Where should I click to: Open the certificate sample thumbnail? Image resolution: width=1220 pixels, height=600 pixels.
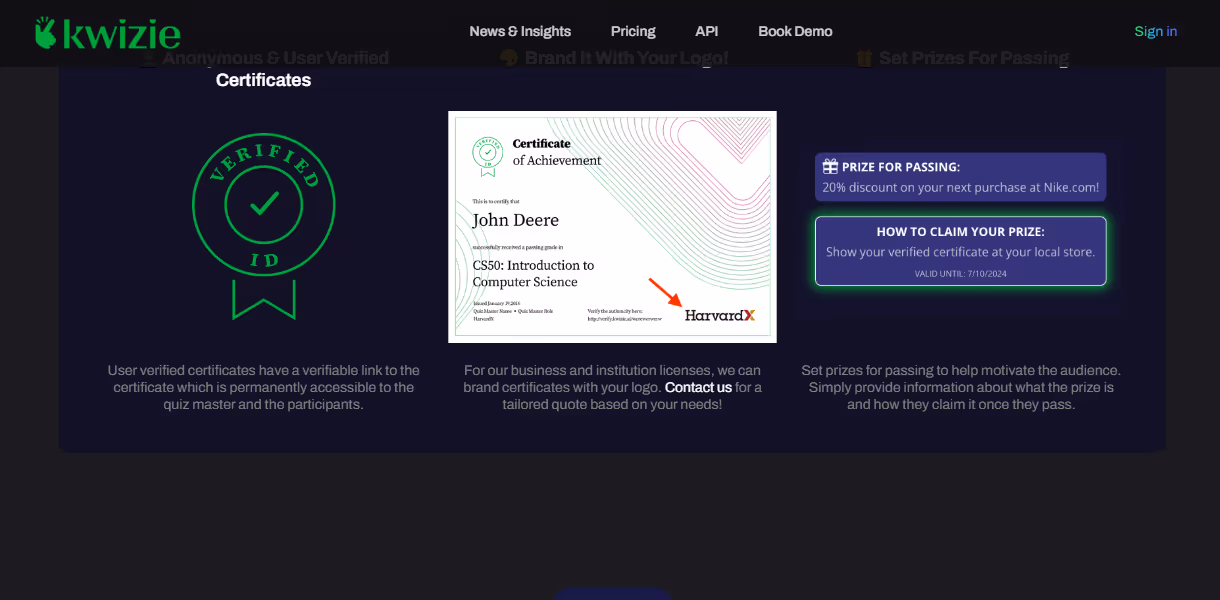pyautogui.click(x=612, y=227)
